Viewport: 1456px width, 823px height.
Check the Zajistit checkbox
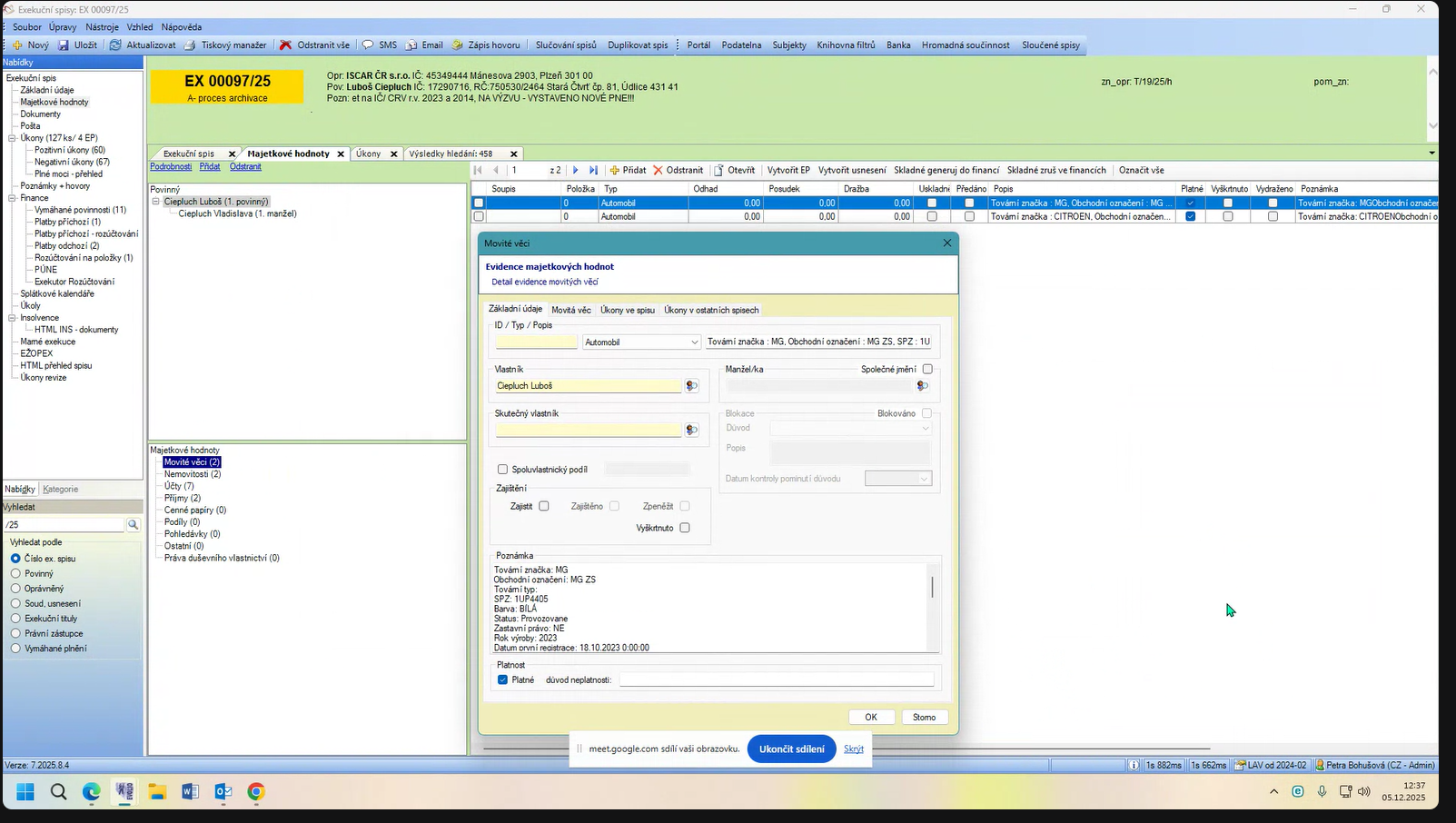coord(544,506)
